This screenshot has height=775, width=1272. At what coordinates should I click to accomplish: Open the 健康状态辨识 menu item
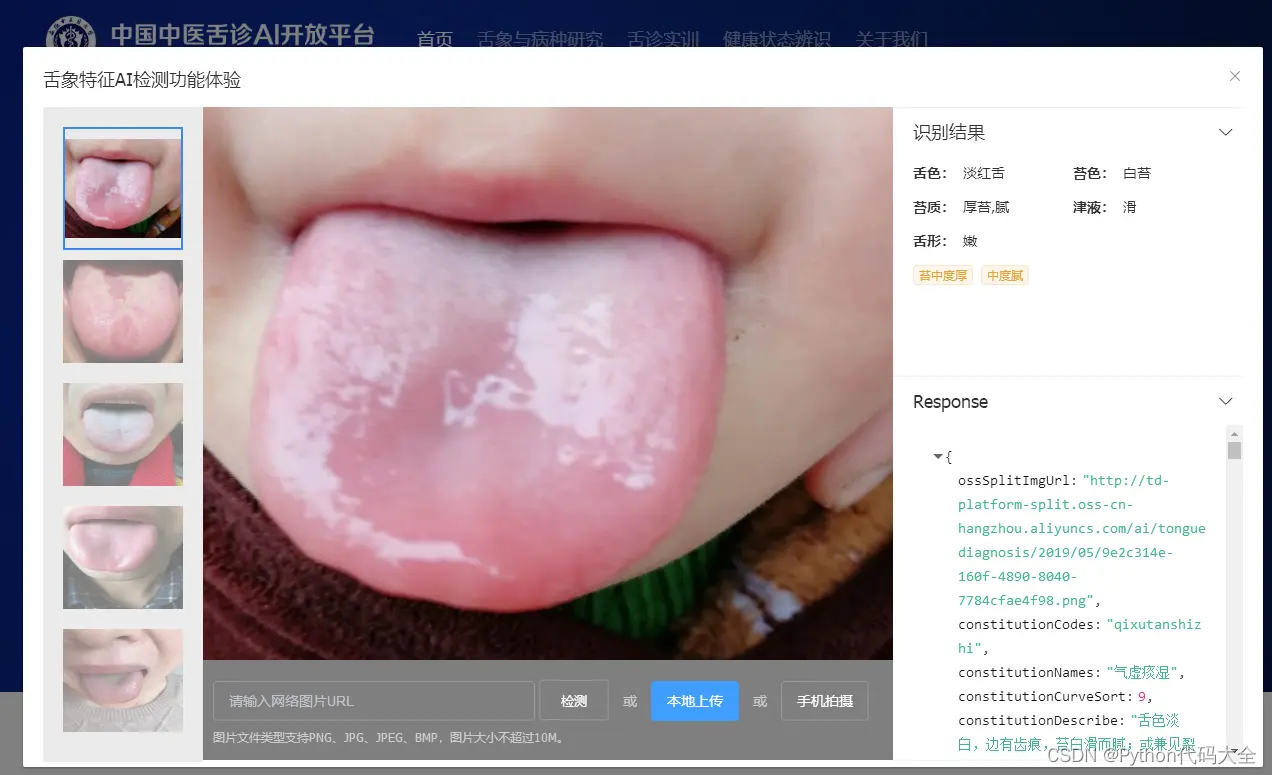777,40
